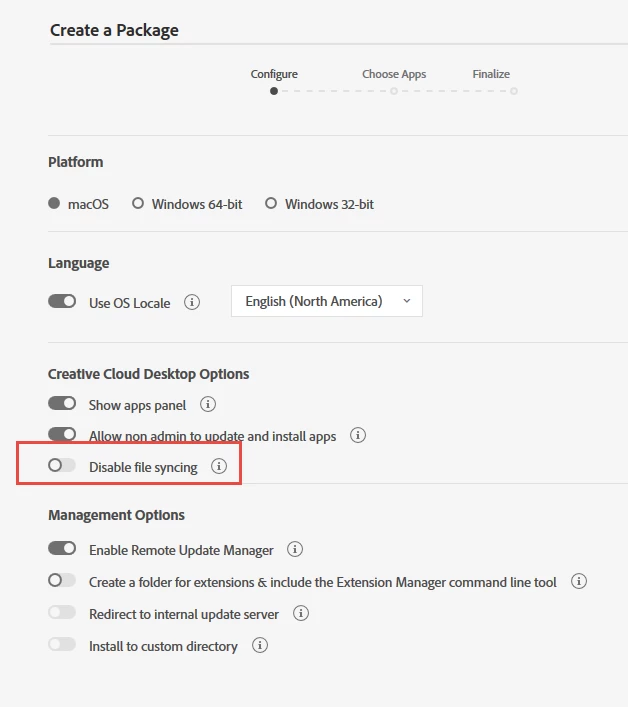Open the English (North America) language dropdown
The image size is (628, 707).
327,301
